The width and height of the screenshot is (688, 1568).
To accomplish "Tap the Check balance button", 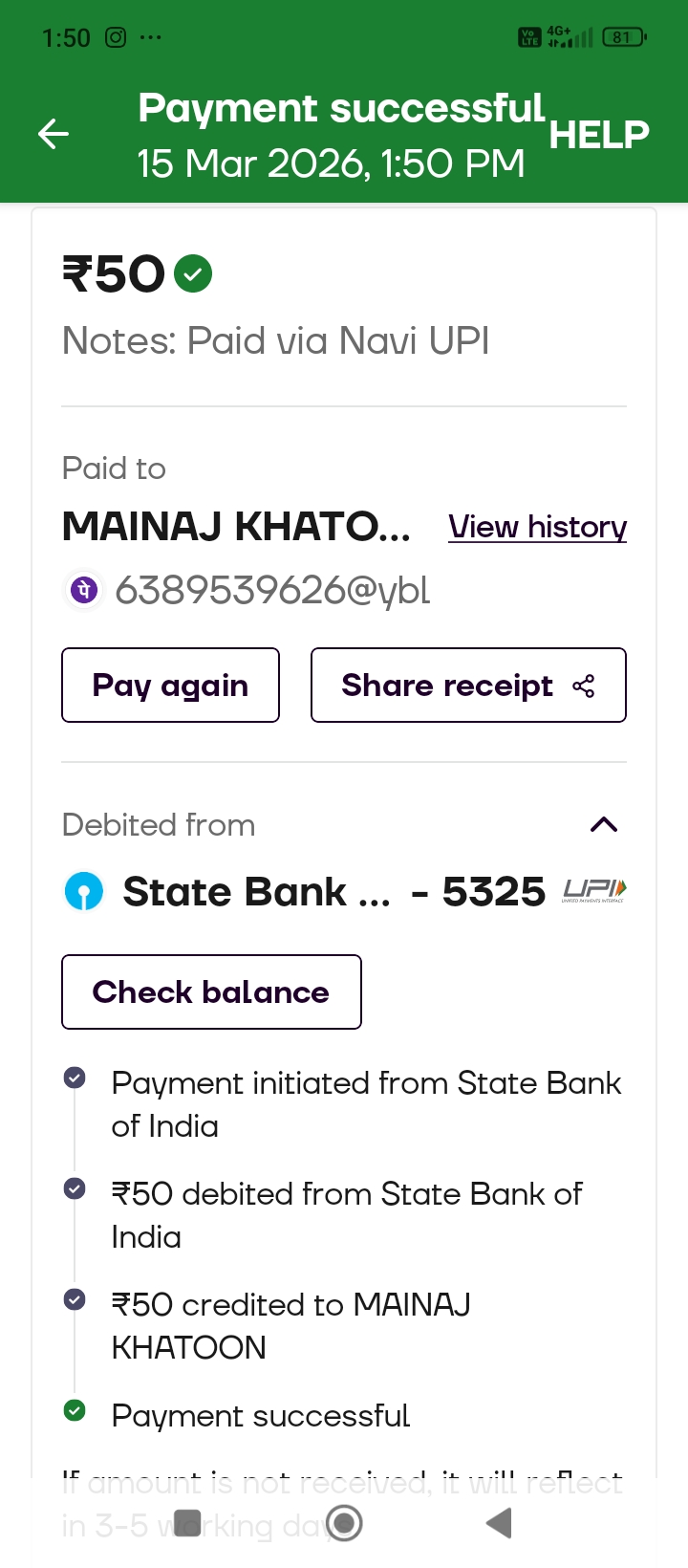I will tap(211, 991).
